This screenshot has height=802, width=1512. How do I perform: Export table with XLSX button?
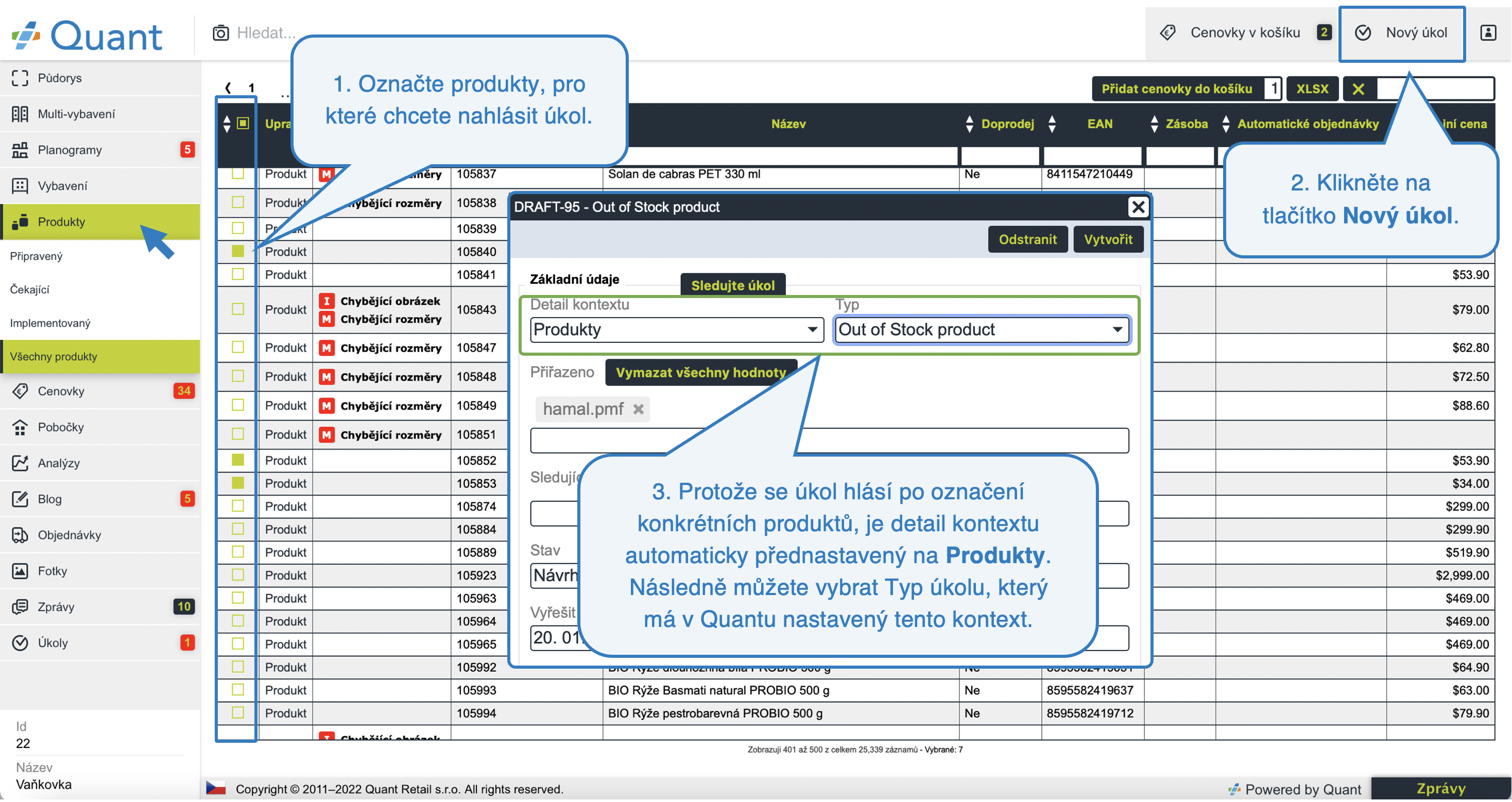[x=1312, y=89]
